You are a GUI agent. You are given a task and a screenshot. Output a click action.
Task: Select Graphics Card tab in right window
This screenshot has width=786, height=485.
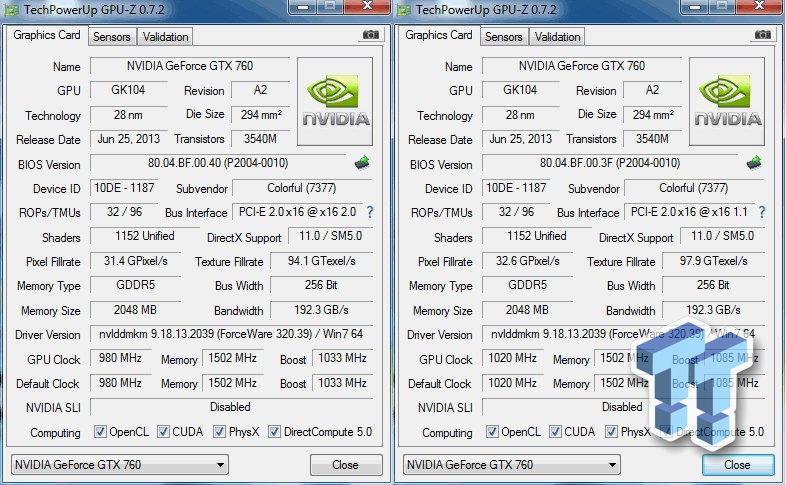(x=439, y=35)
